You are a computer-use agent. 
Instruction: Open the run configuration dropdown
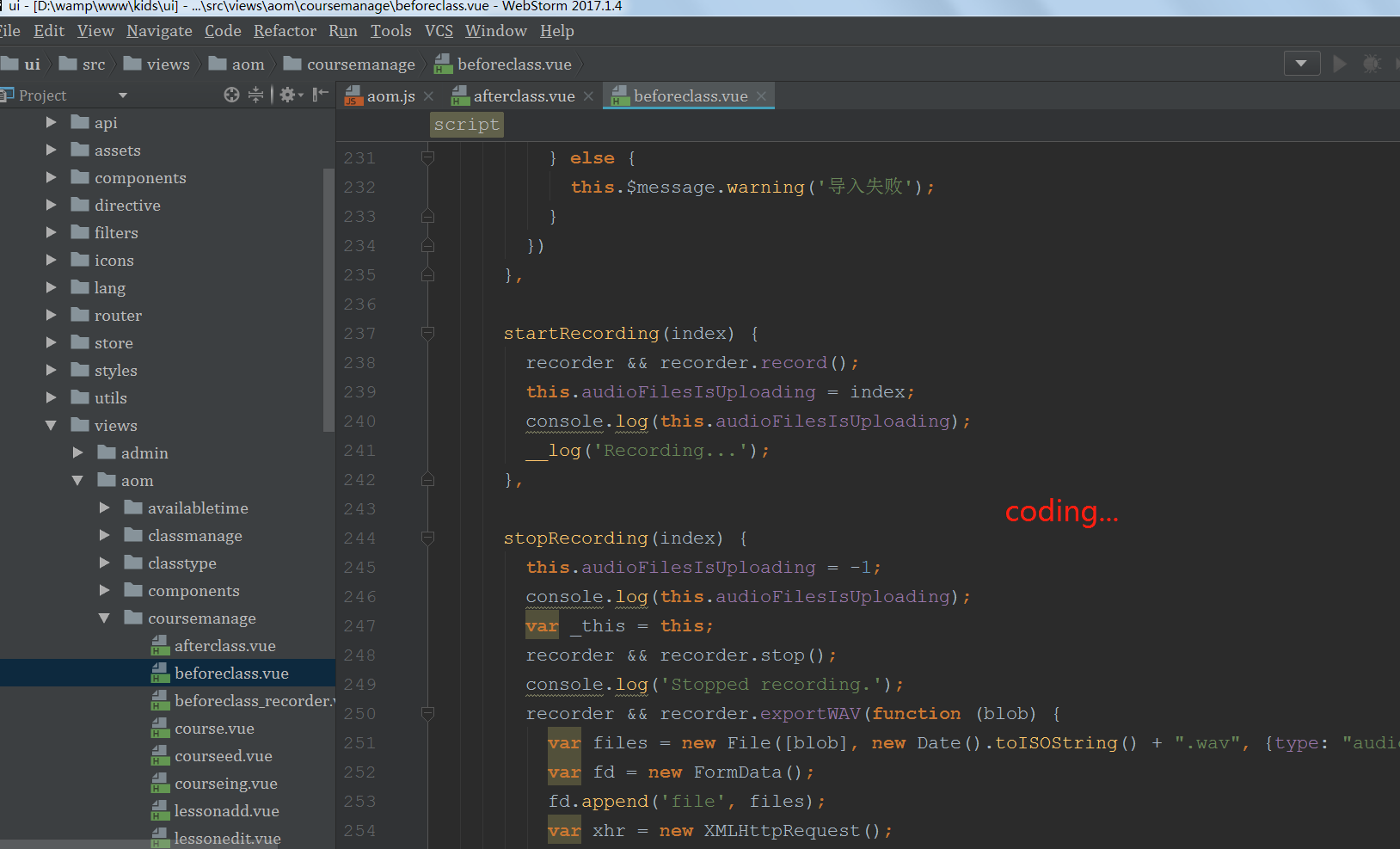(x=1301, y=64)
